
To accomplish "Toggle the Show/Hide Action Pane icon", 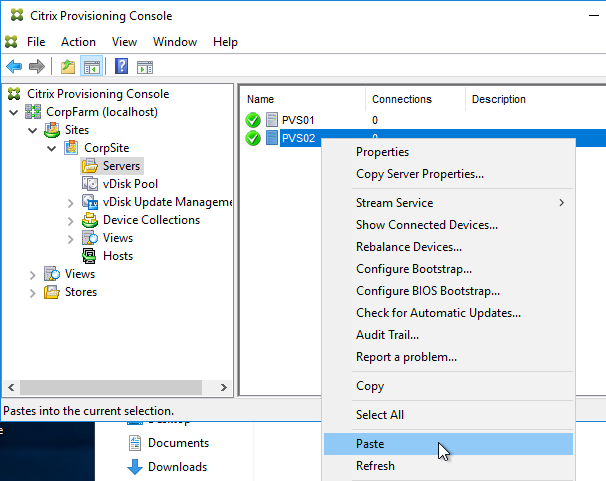I will [145, 67].
